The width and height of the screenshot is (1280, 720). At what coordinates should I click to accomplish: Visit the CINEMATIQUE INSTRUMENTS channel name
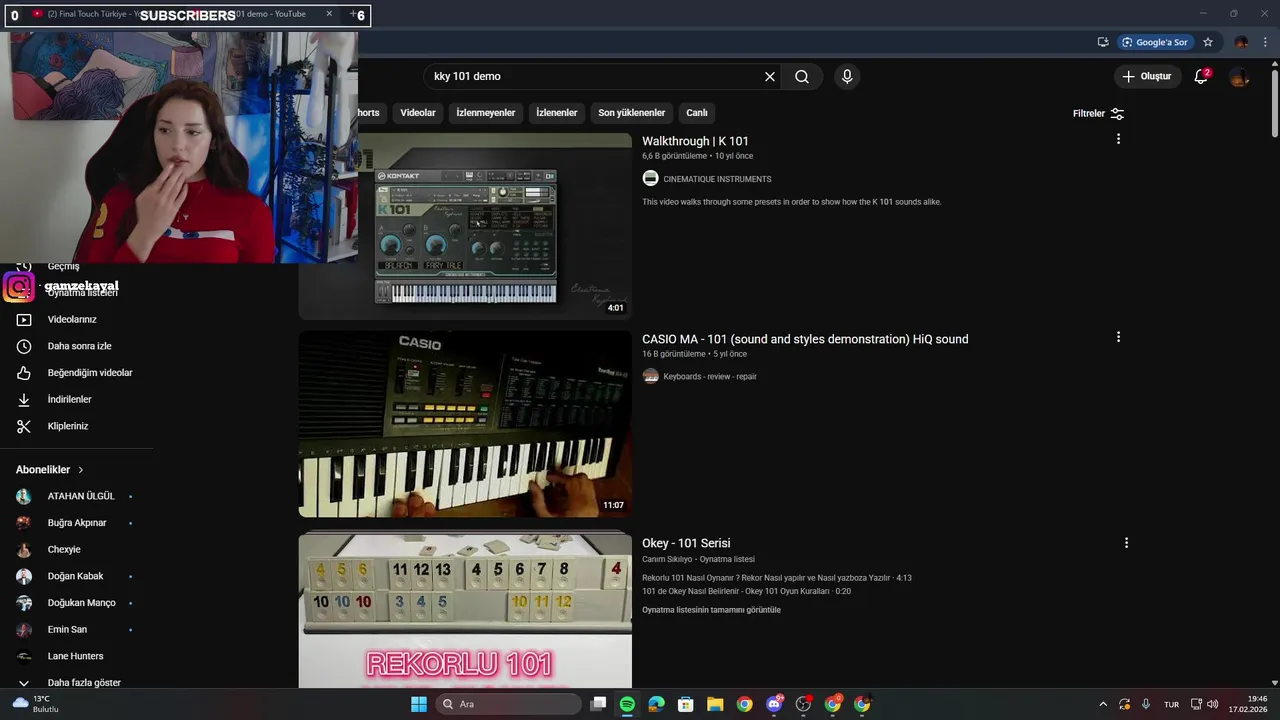pyautogui.click(x=717, y=179)
